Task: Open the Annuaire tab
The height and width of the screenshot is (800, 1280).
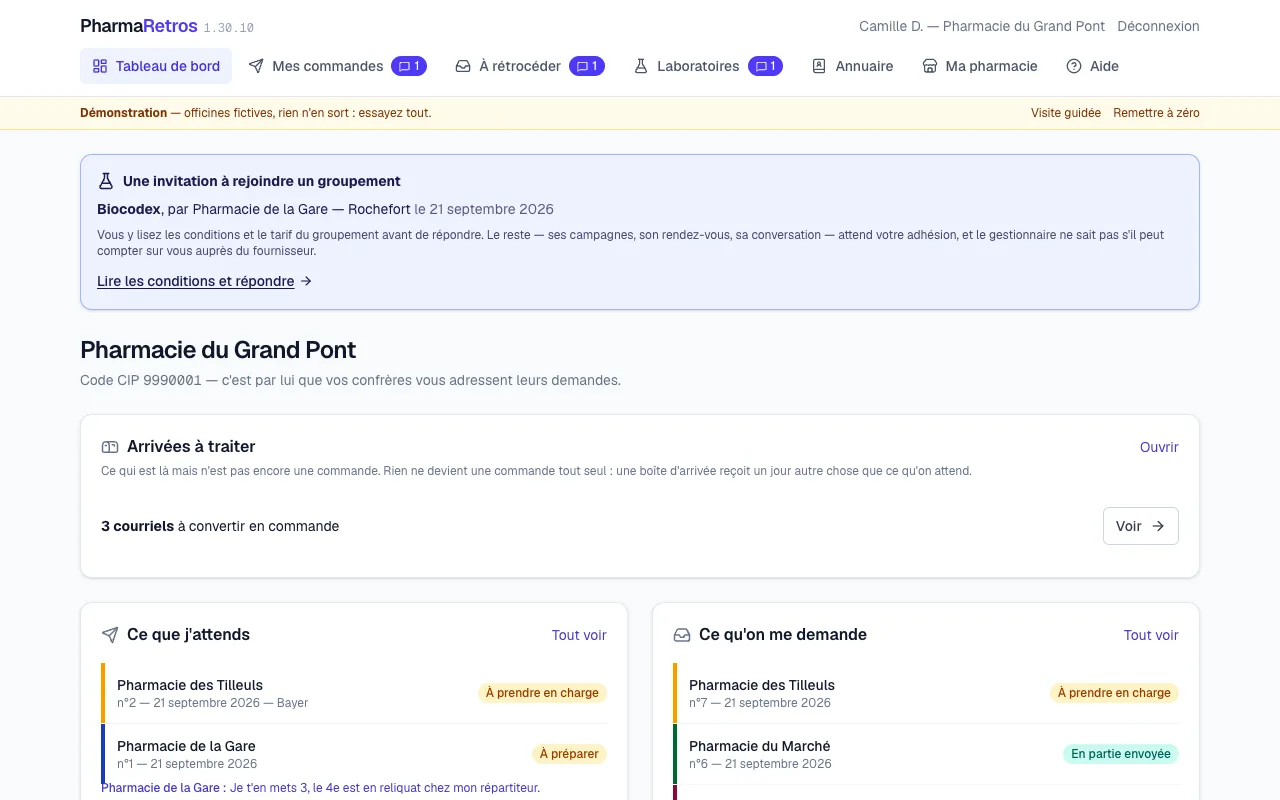Action: (x=852, y=66)
